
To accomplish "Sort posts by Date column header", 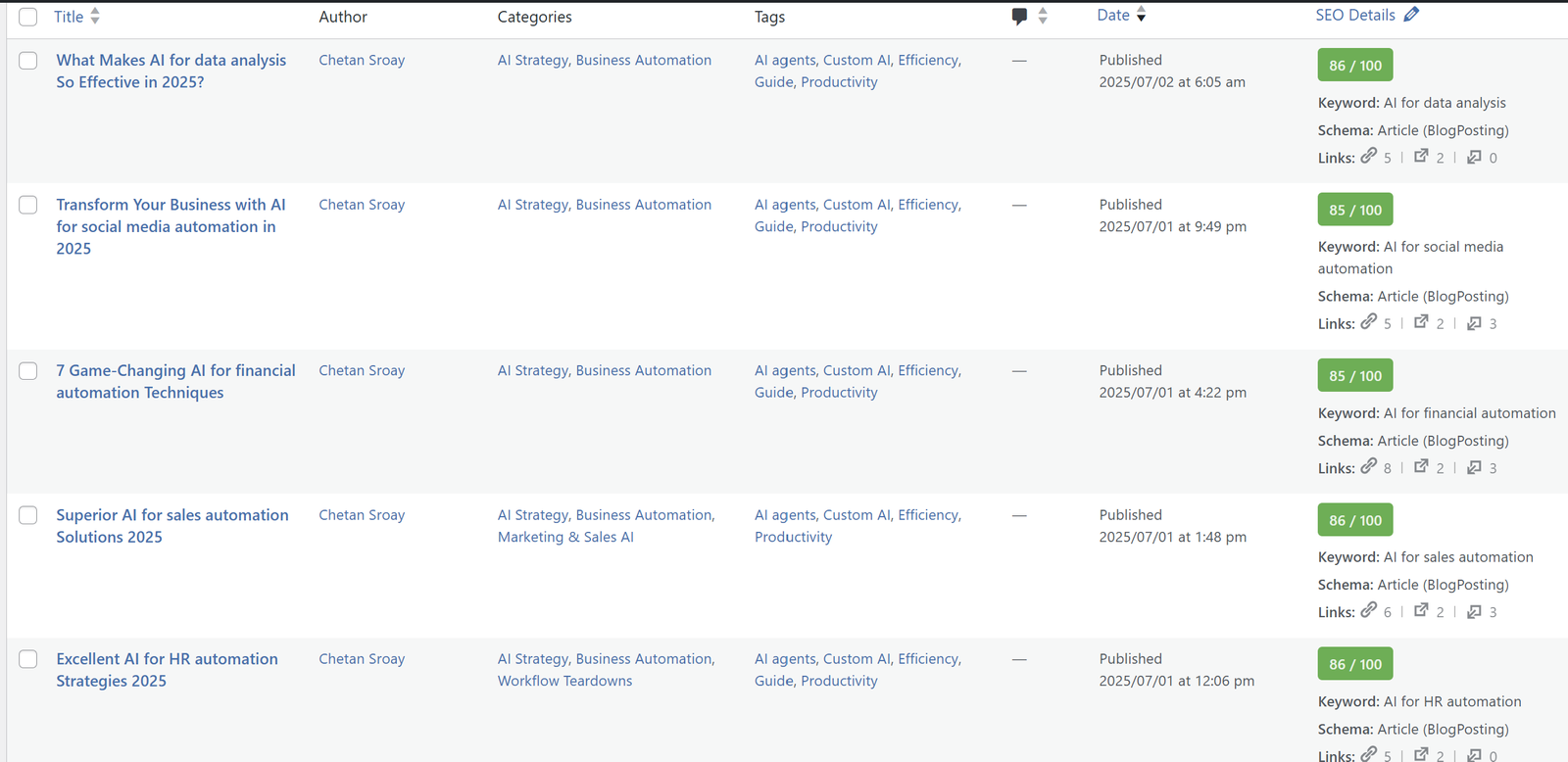I will (x=1113, y=16).
